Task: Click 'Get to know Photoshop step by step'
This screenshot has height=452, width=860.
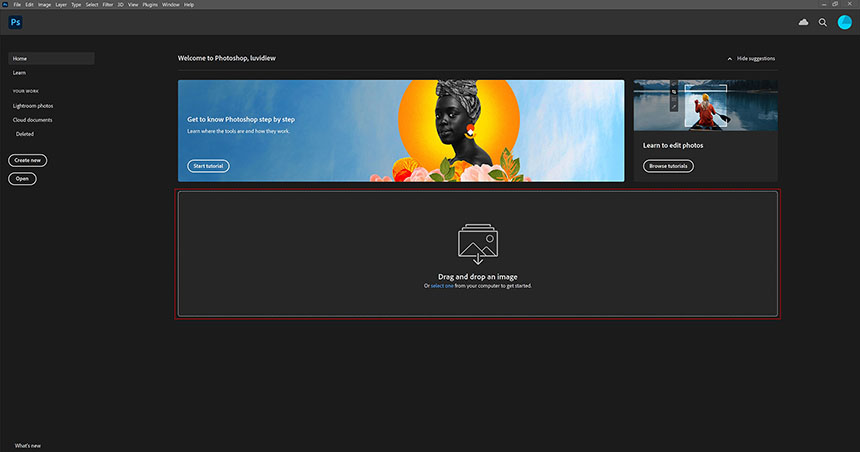Action: (241, 120)
